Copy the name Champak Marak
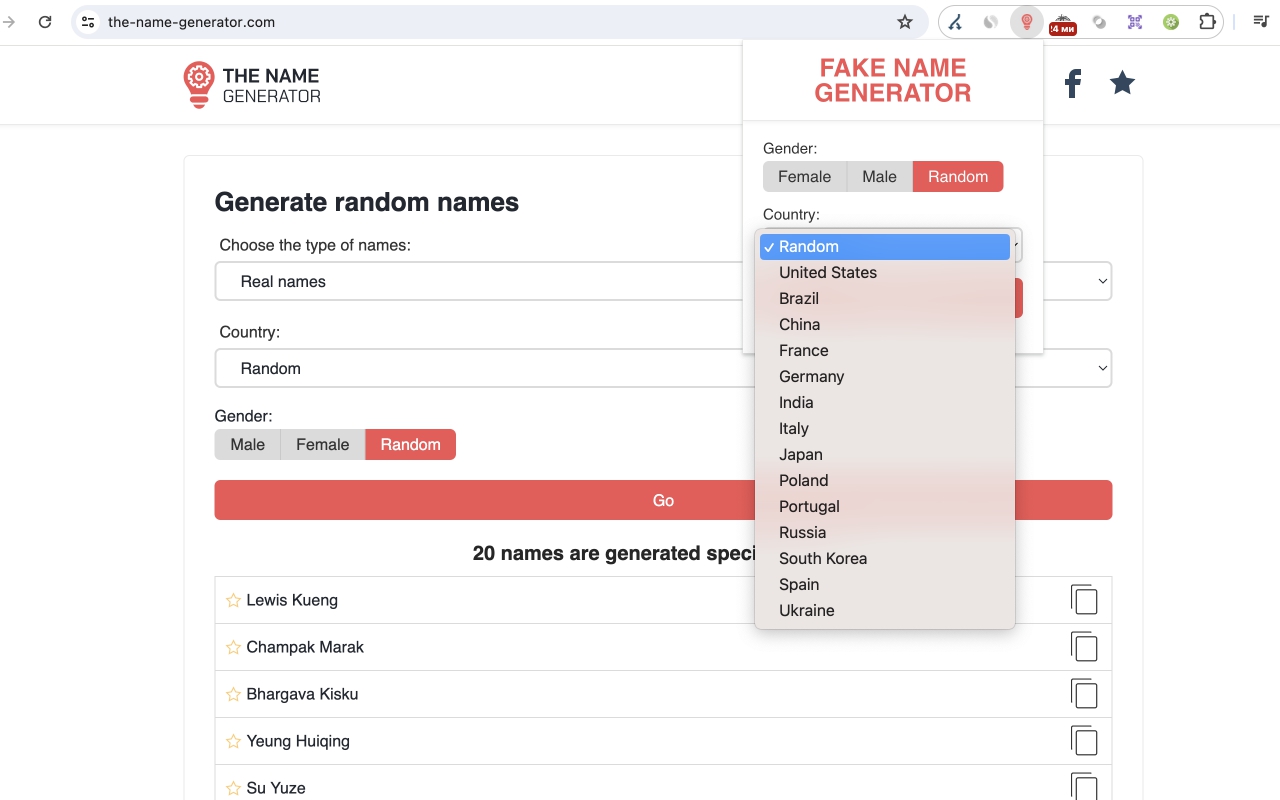 click(1084, 647)
